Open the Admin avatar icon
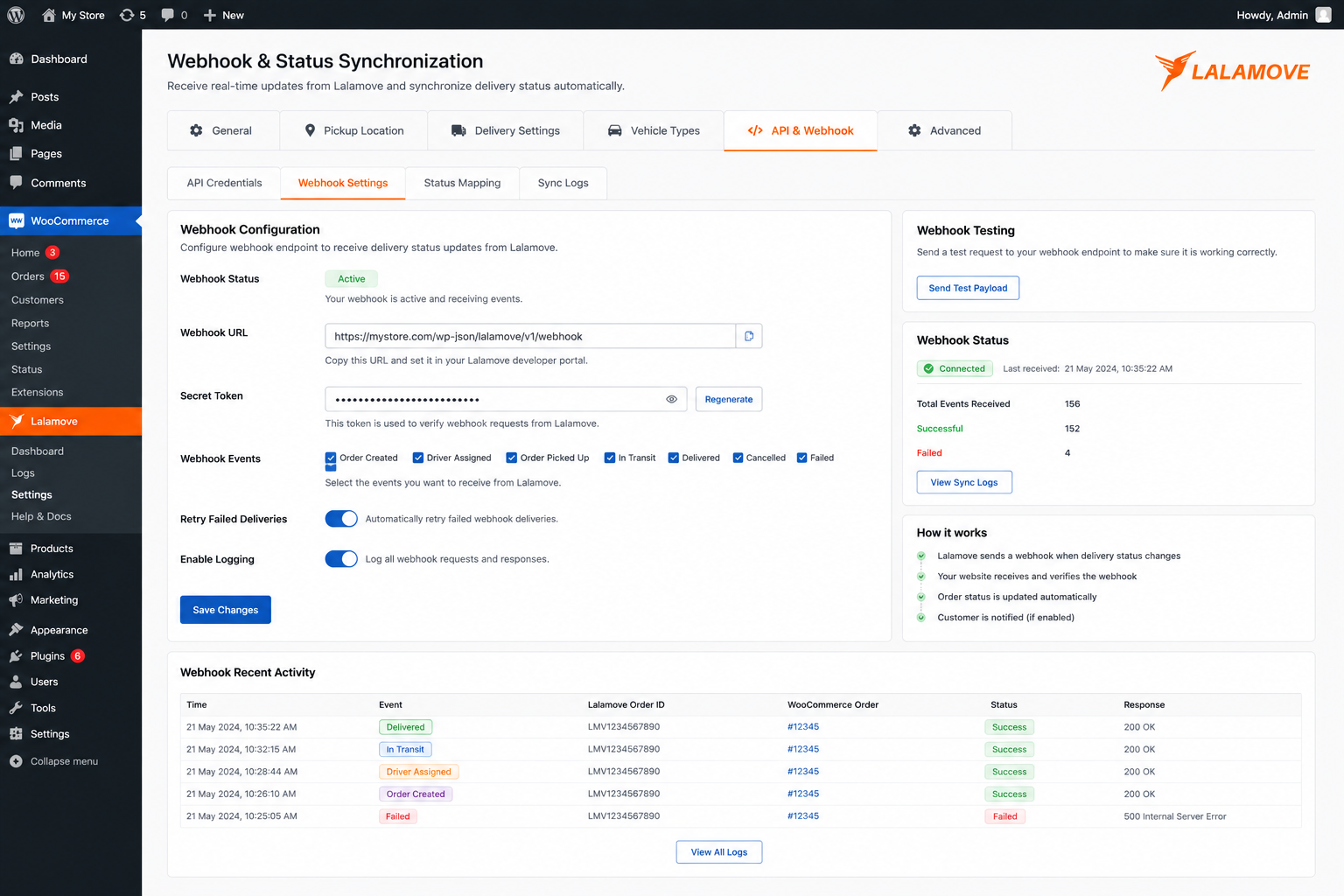The height and width of the screenshot is (896, 1344). pyautogui.click(x=1324, y=15)
